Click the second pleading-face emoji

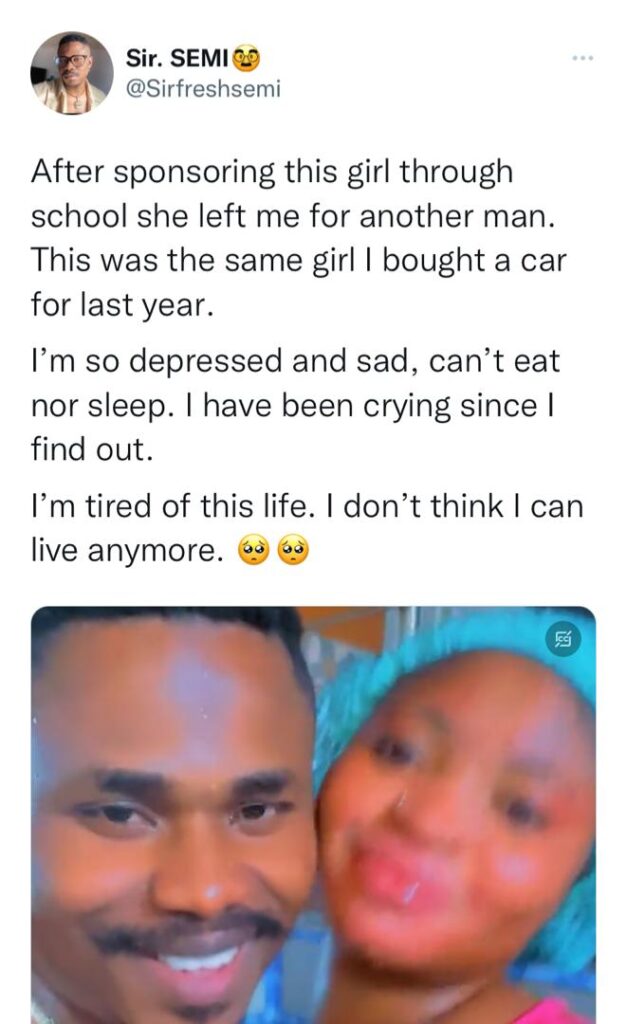coord(293,549)
